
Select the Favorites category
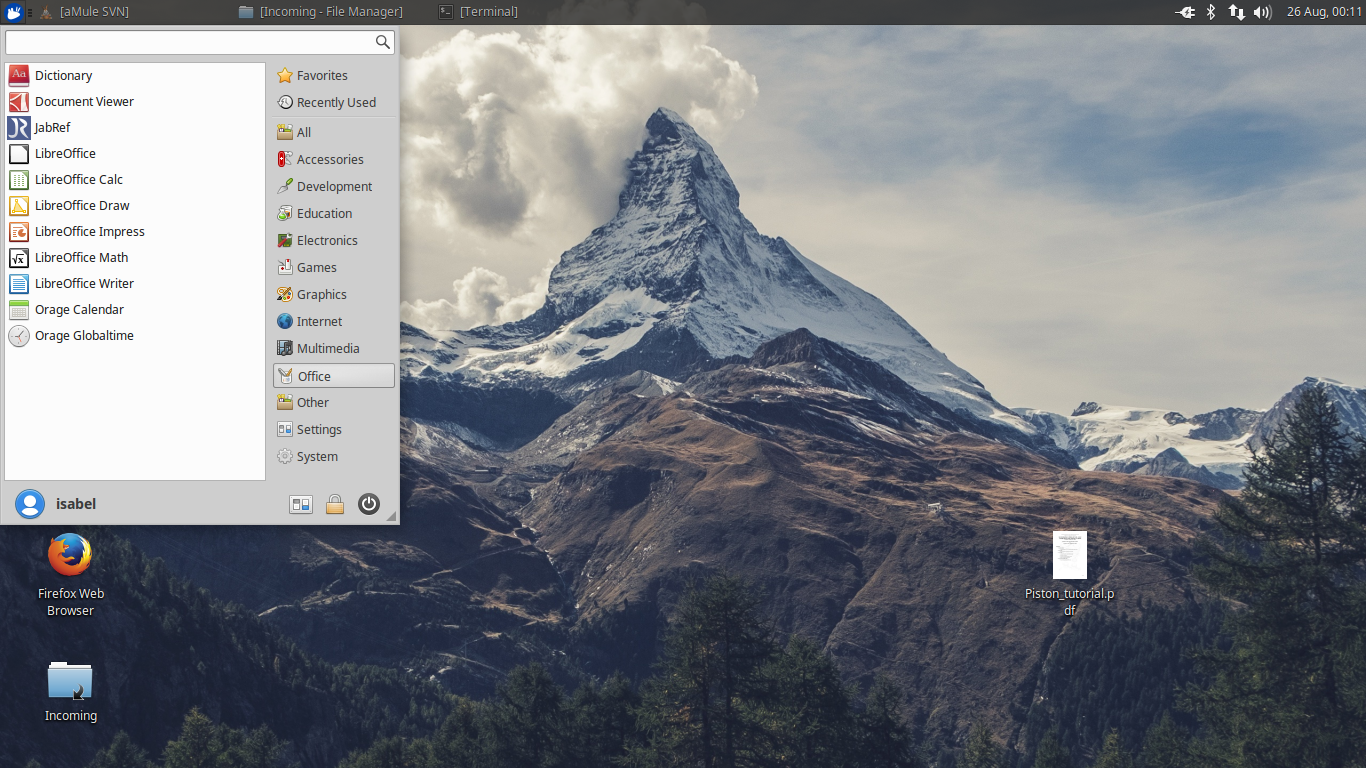(320, 75)
